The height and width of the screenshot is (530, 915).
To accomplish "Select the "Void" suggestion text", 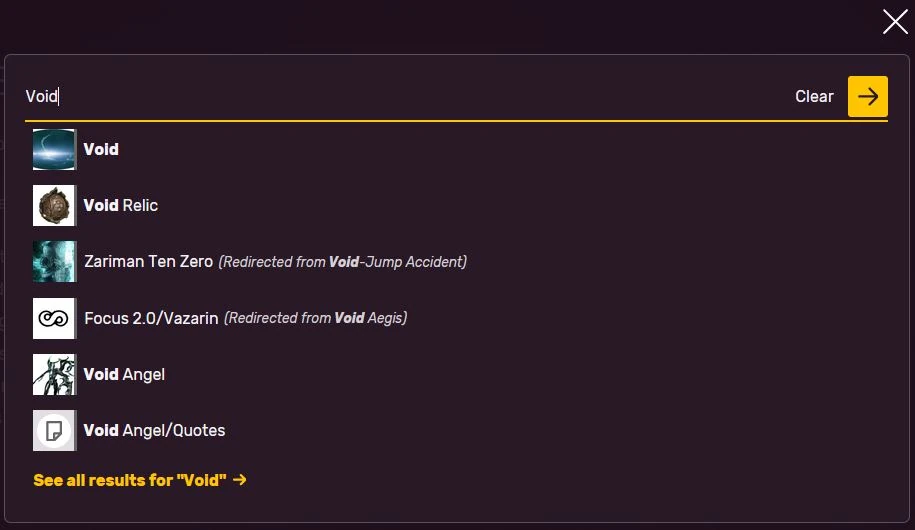I will (x=101, y=150).
